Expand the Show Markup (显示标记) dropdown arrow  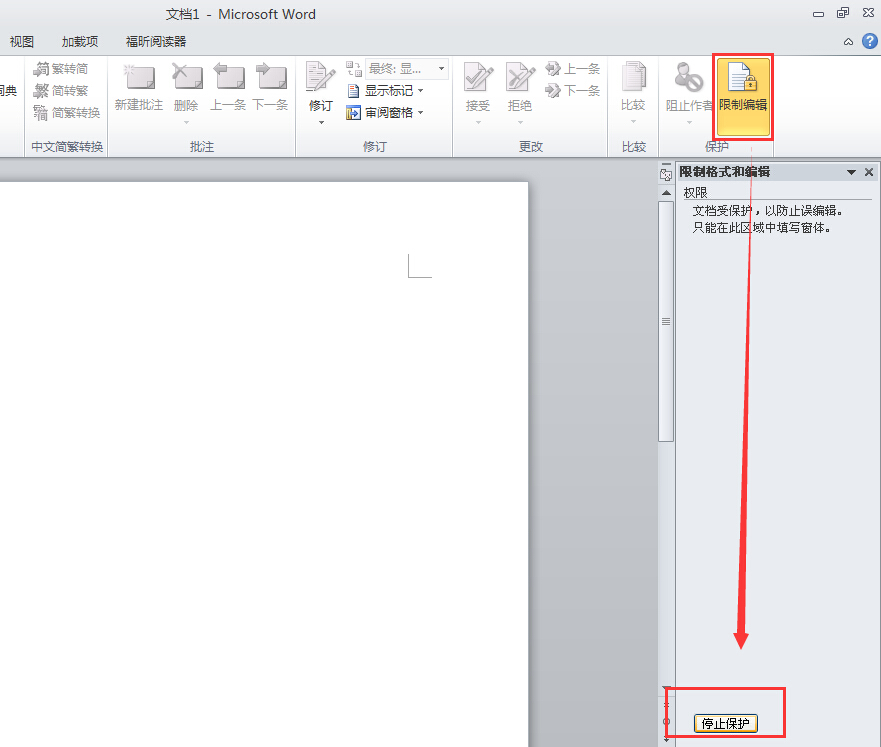pyautogui.click(x=421, y=90)
